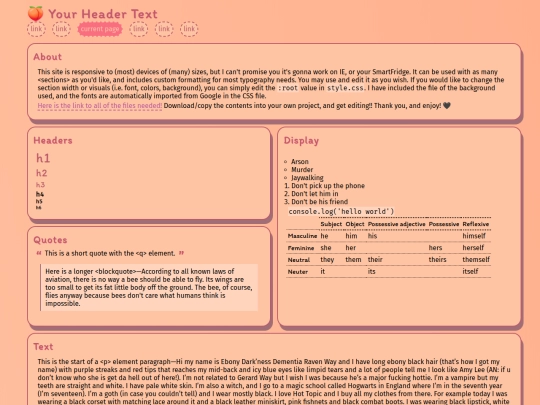
Task: Click the 'h5' sample heading
Action: (39, 201)
